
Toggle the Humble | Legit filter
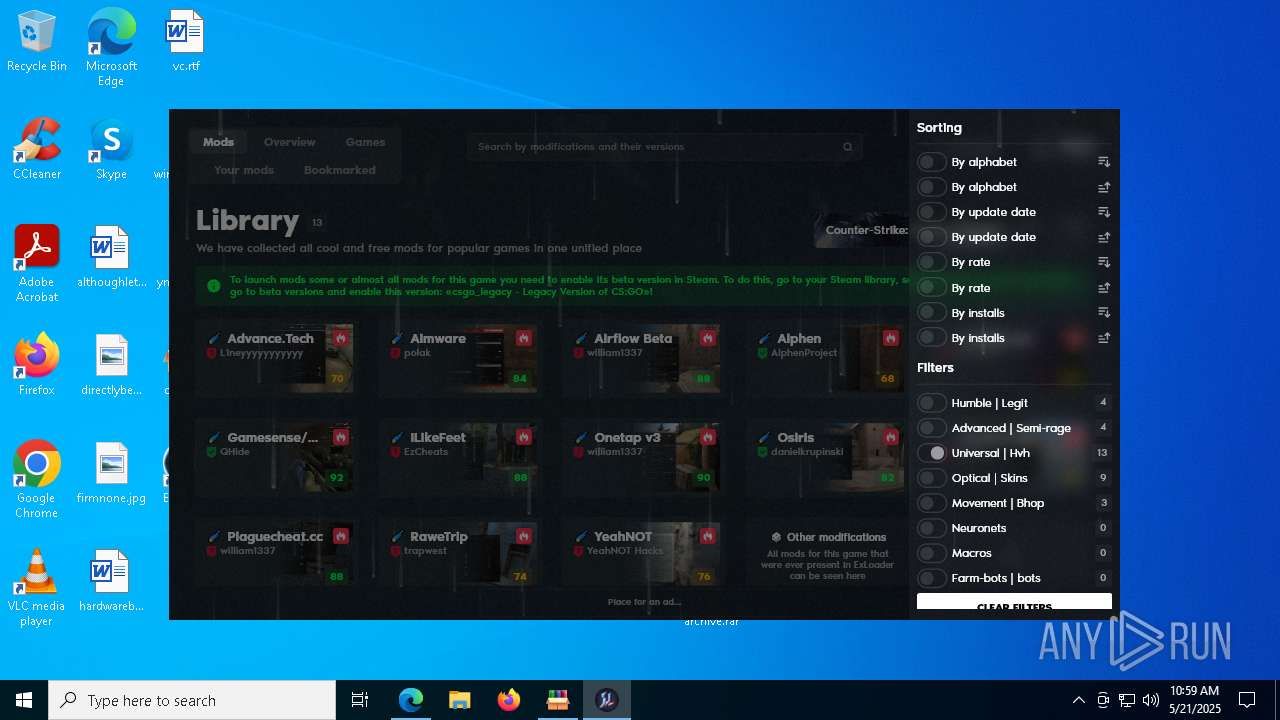click(x=931, y=403)
